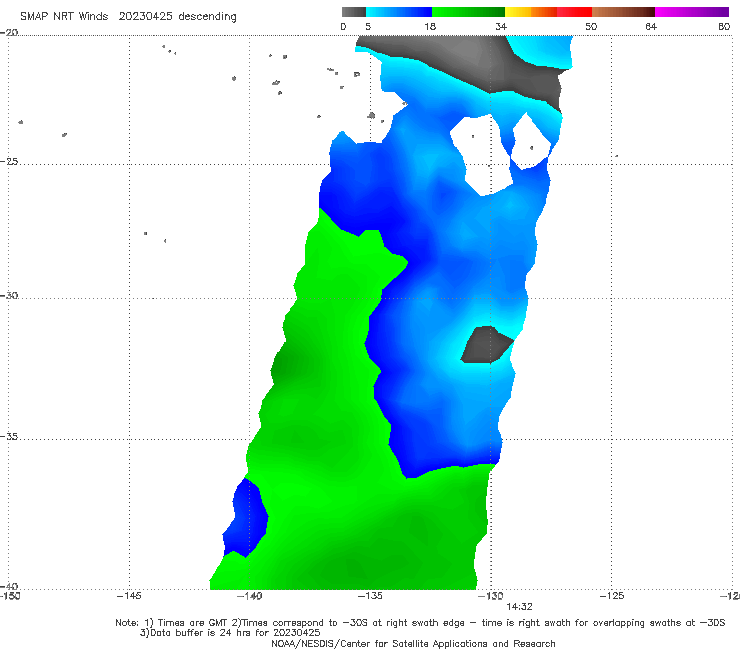Click the -140 longitude axis label
This screenshot has height=650, width=740.
click(249, 596)
